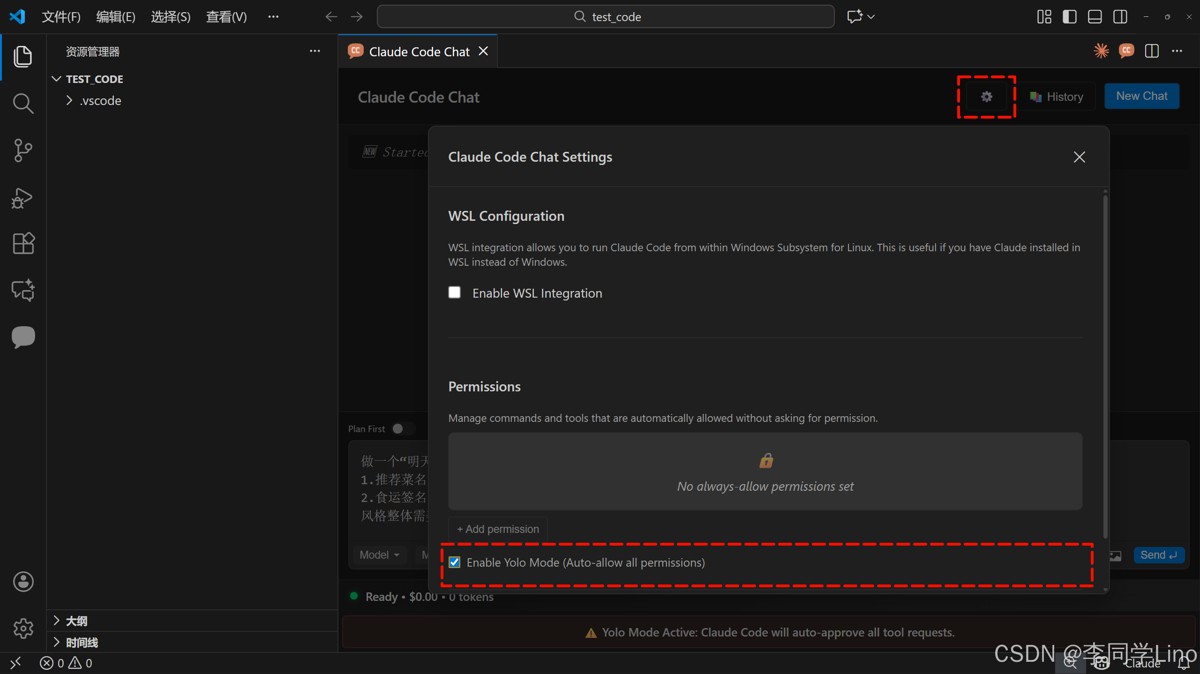The height and width of the screenshot is (674, 1200).
Task: Close the Claude Code Chat Settings dialog
Action: [1079, 157]
